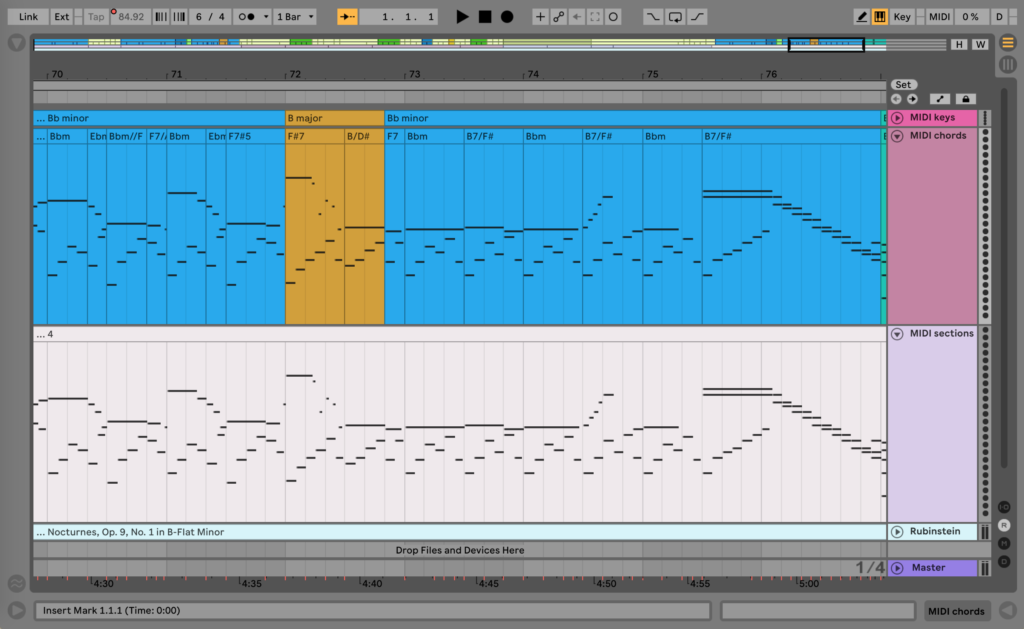This screenshot has height=629, width=1024.
Task: Click the D disk overload indicator
Action: click(x=999, y=16)
